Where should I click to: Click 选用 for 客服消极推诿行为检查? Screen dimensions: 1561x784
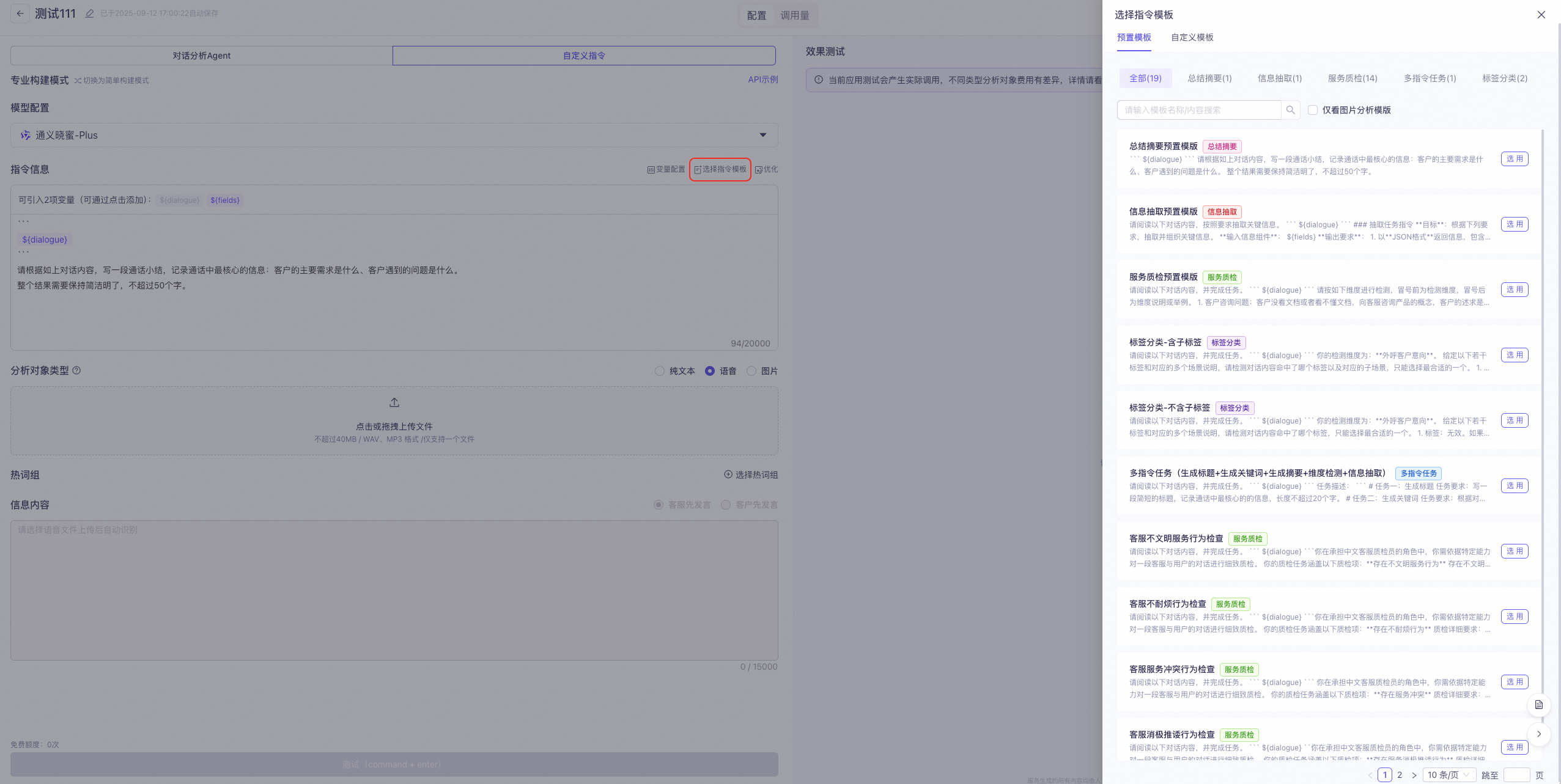pos(1515,747)
